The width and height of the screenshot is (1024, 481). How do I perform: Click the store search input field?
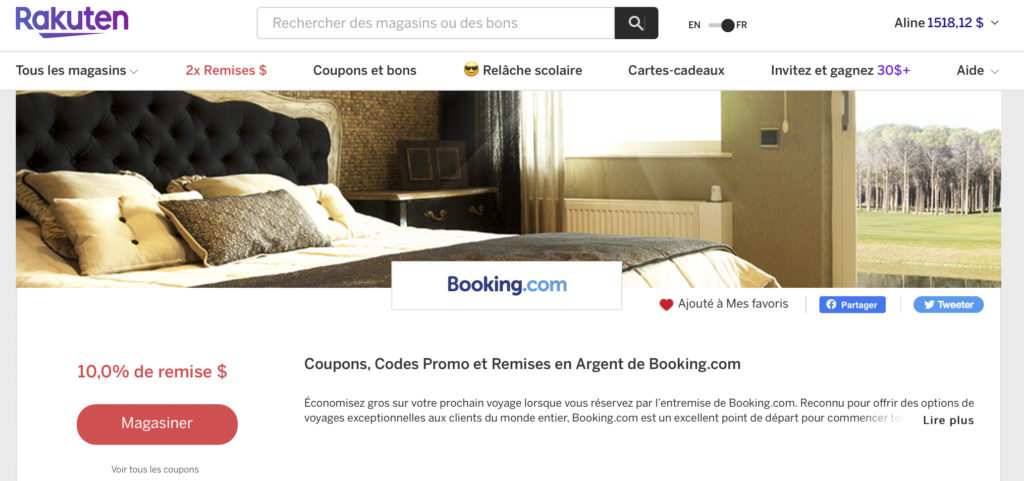[x=436, y=23]
